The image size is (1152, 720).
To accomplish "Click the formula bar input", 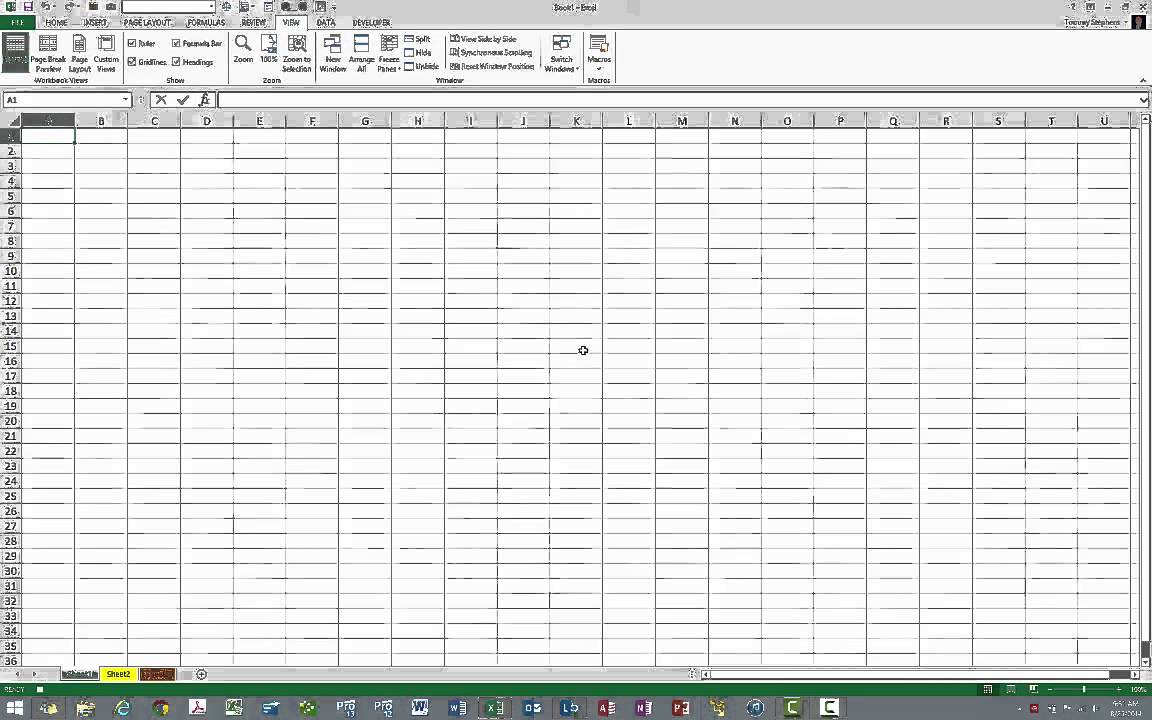I will pyautogui.click(x=677, y=100).
